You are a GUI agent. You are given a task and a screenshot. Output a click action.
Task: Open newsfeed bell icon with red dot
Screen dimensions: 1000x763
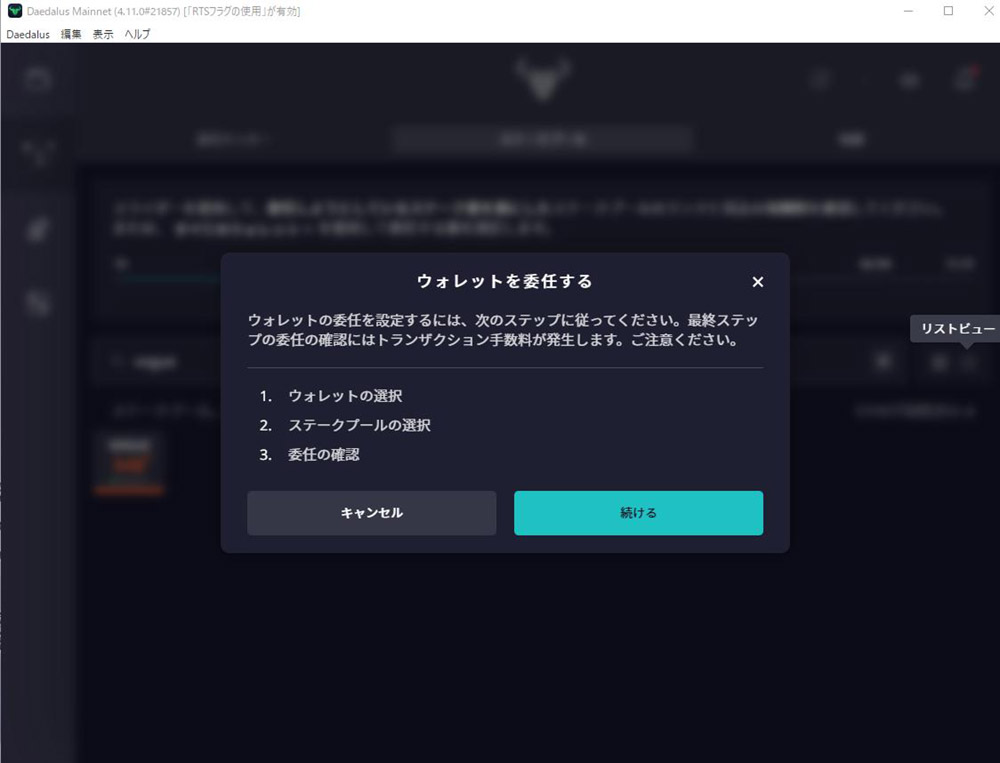pyautogui.click(x=964, y=80)
